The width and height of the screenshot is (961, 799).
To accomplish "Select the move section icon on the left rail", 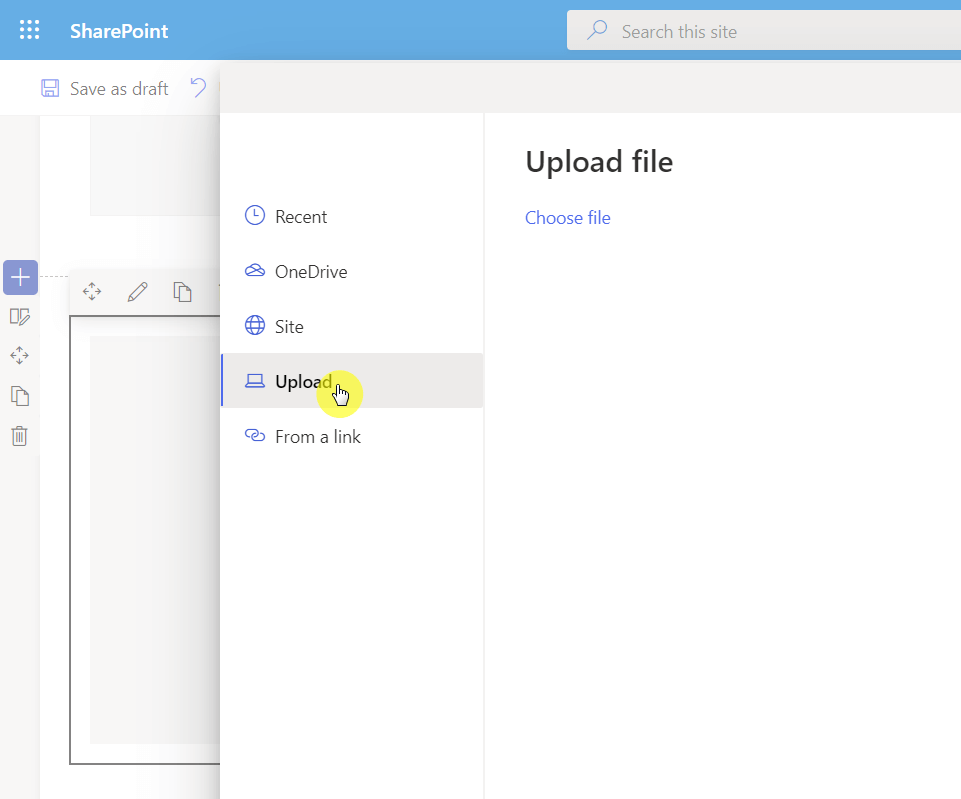I will pos(20,356).
